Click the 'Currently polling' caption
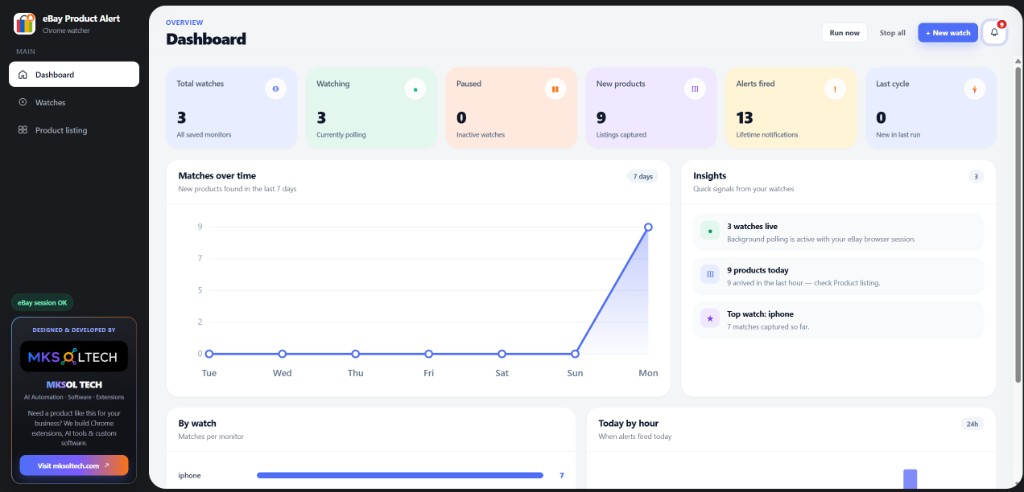 [x=341, y=135]
